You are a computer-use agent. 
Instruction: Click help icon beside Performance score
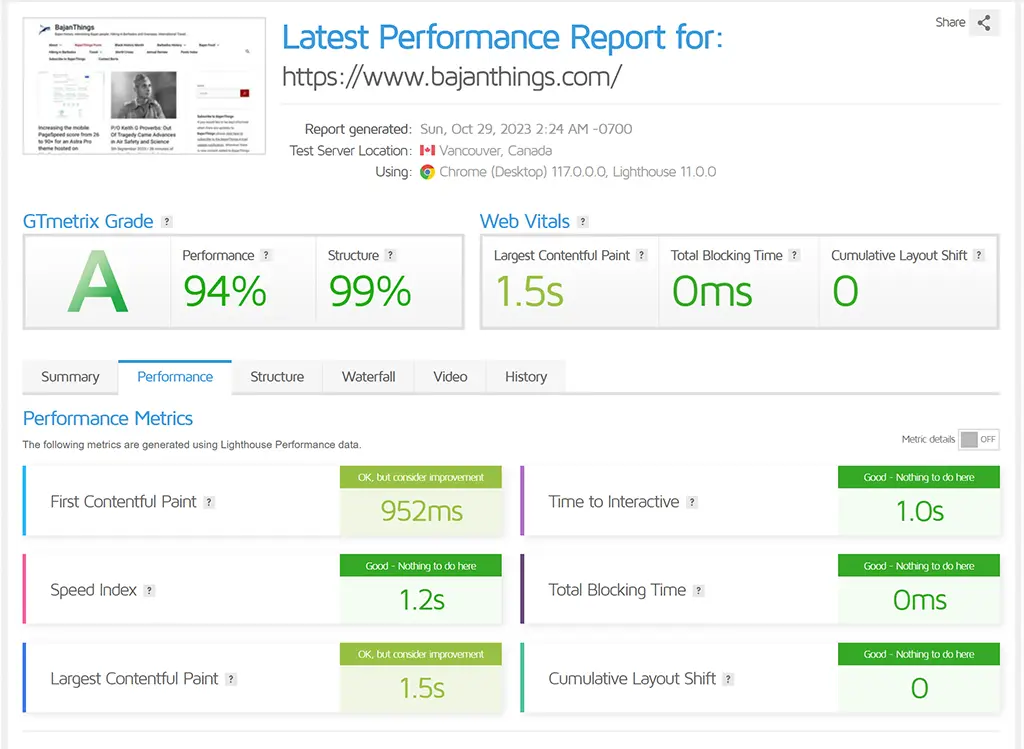coord(266,255)
